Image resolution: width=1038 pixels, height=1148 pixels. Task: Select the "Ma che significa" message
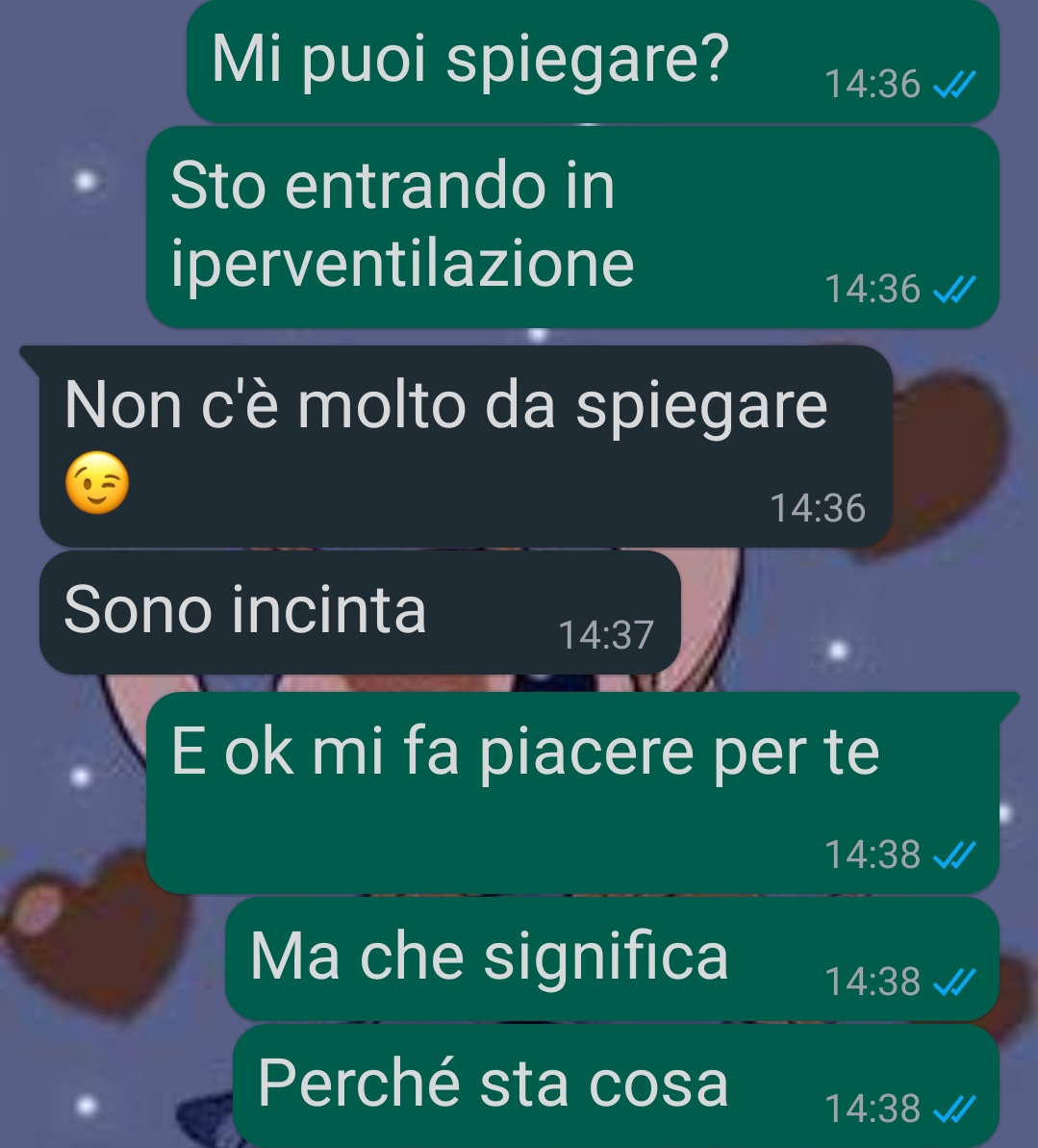coord(613,959)
